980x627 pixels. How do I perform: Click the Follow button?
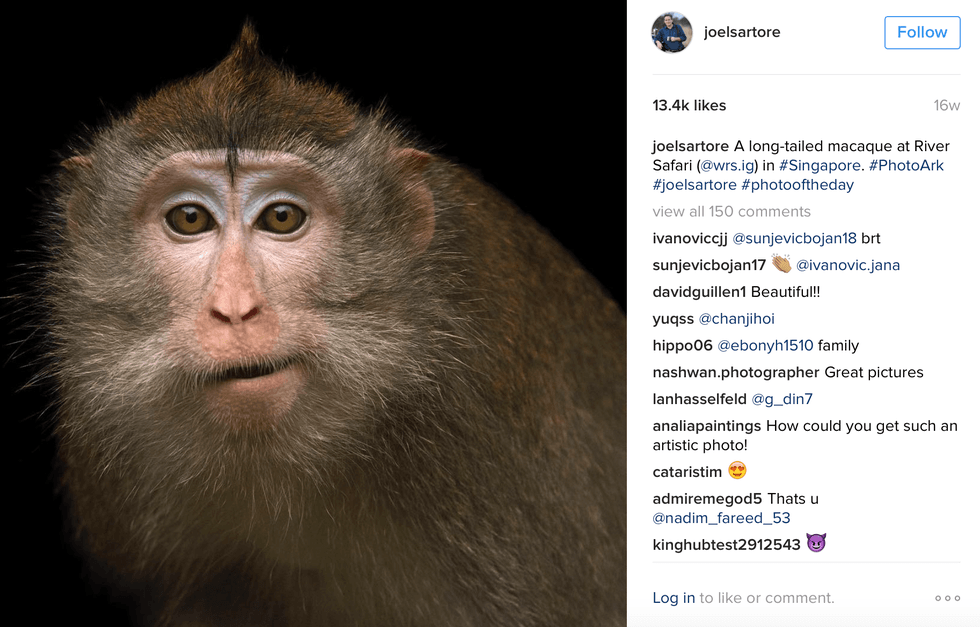pyautogui.click(x=921, y=32)
